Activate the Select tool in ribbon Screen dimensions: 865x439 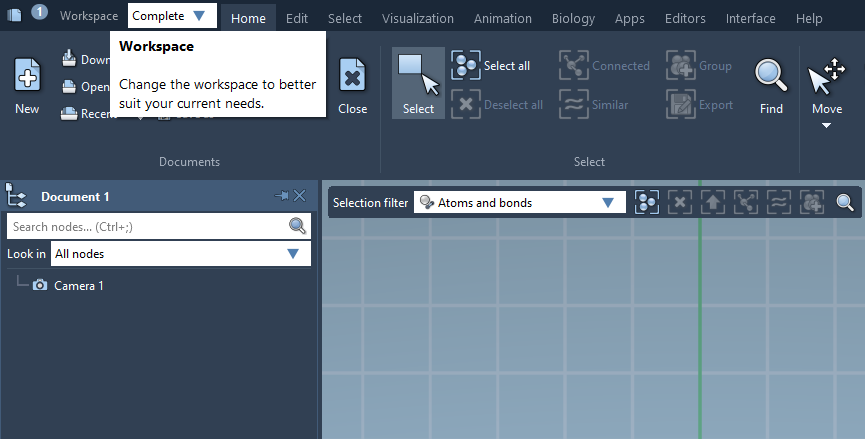tap(418, 83)
